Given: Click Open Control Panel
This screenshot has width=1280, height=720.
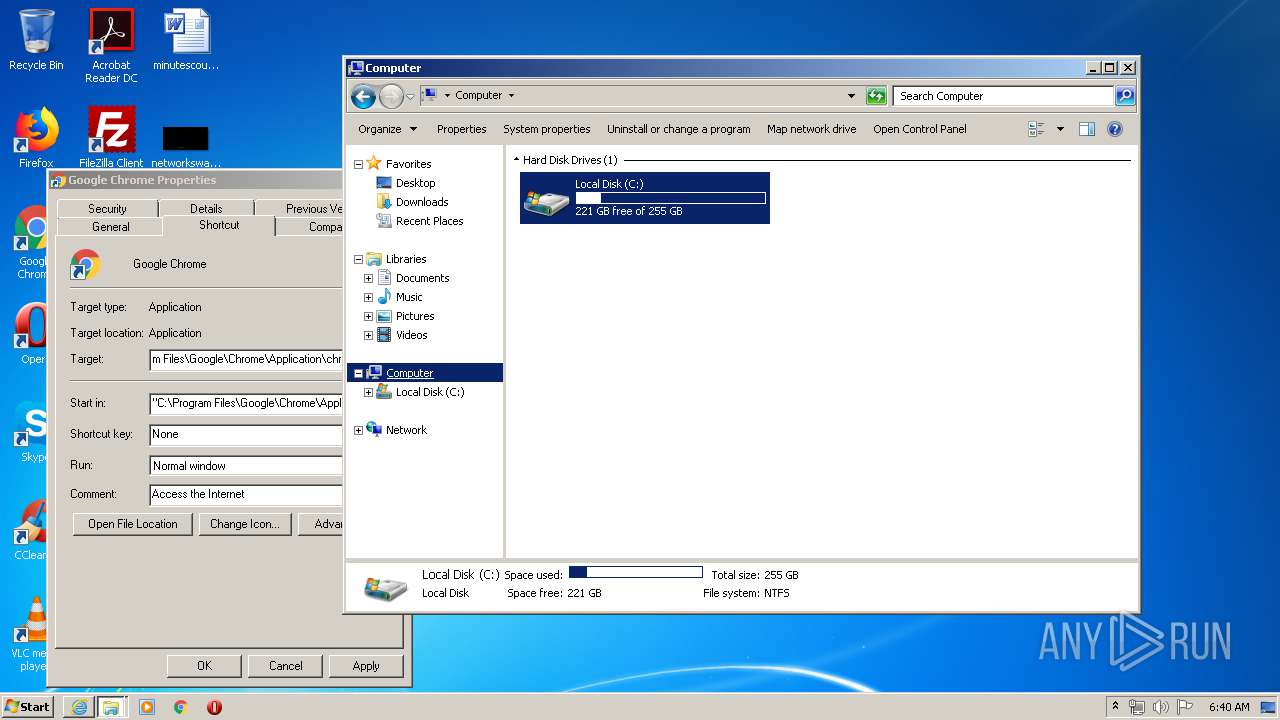Looking at the screenshot, I should click(x=919, y=129).
